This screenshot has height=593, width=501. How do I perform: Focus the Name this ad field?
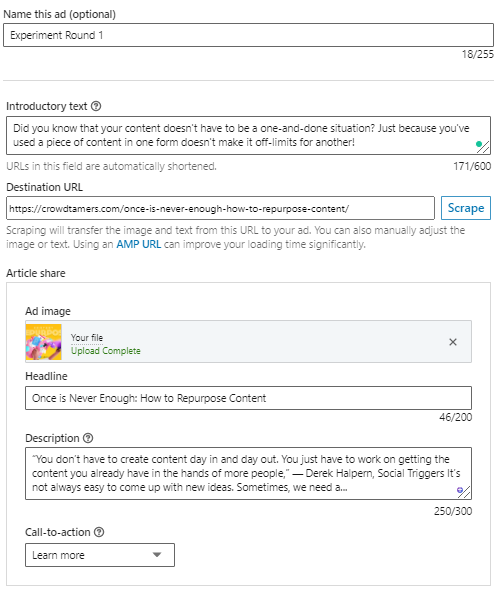click(248, 35)
